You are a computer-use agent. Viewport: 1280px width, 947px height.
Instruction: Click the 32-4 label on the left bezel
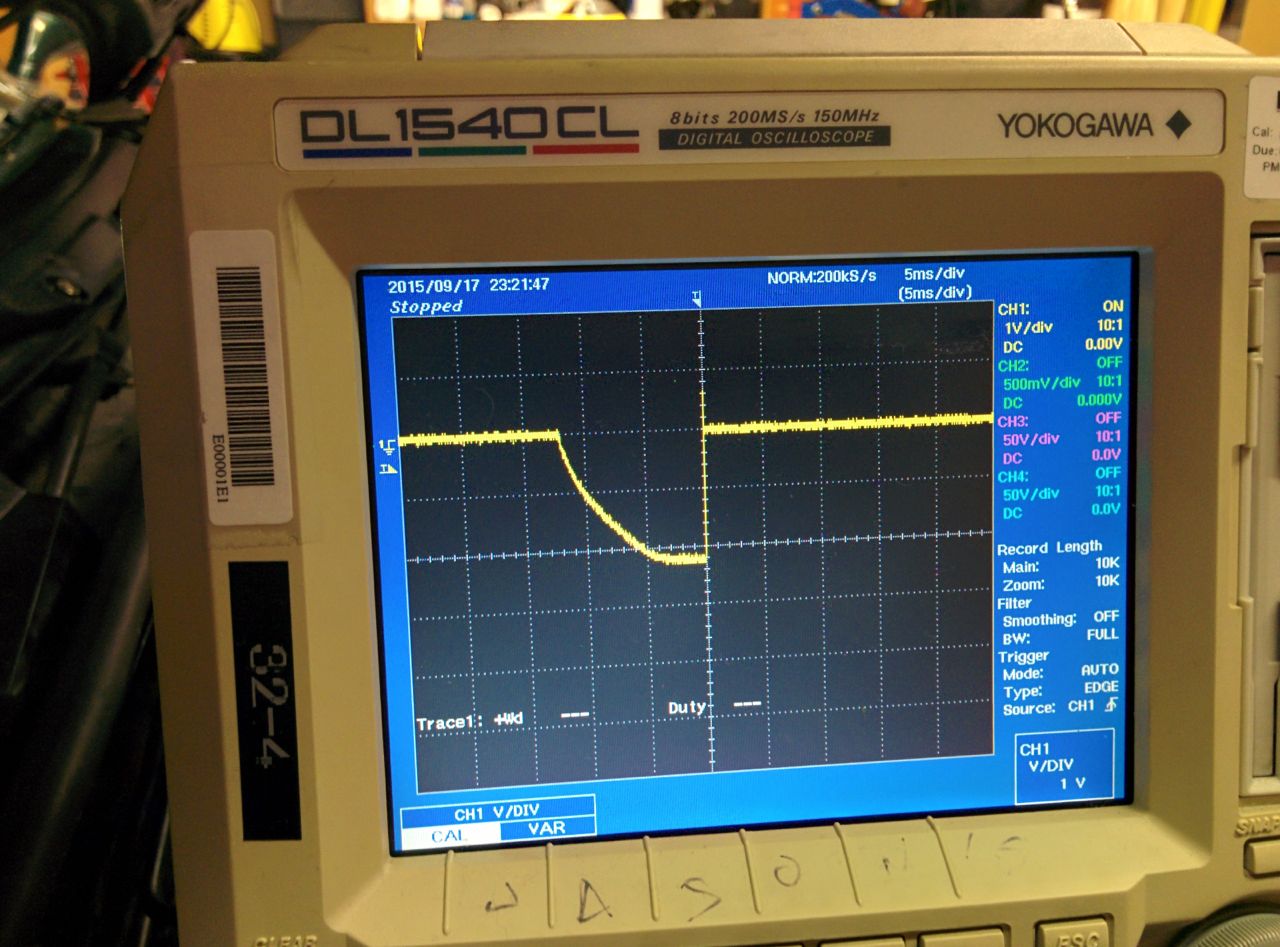(264, 700)
